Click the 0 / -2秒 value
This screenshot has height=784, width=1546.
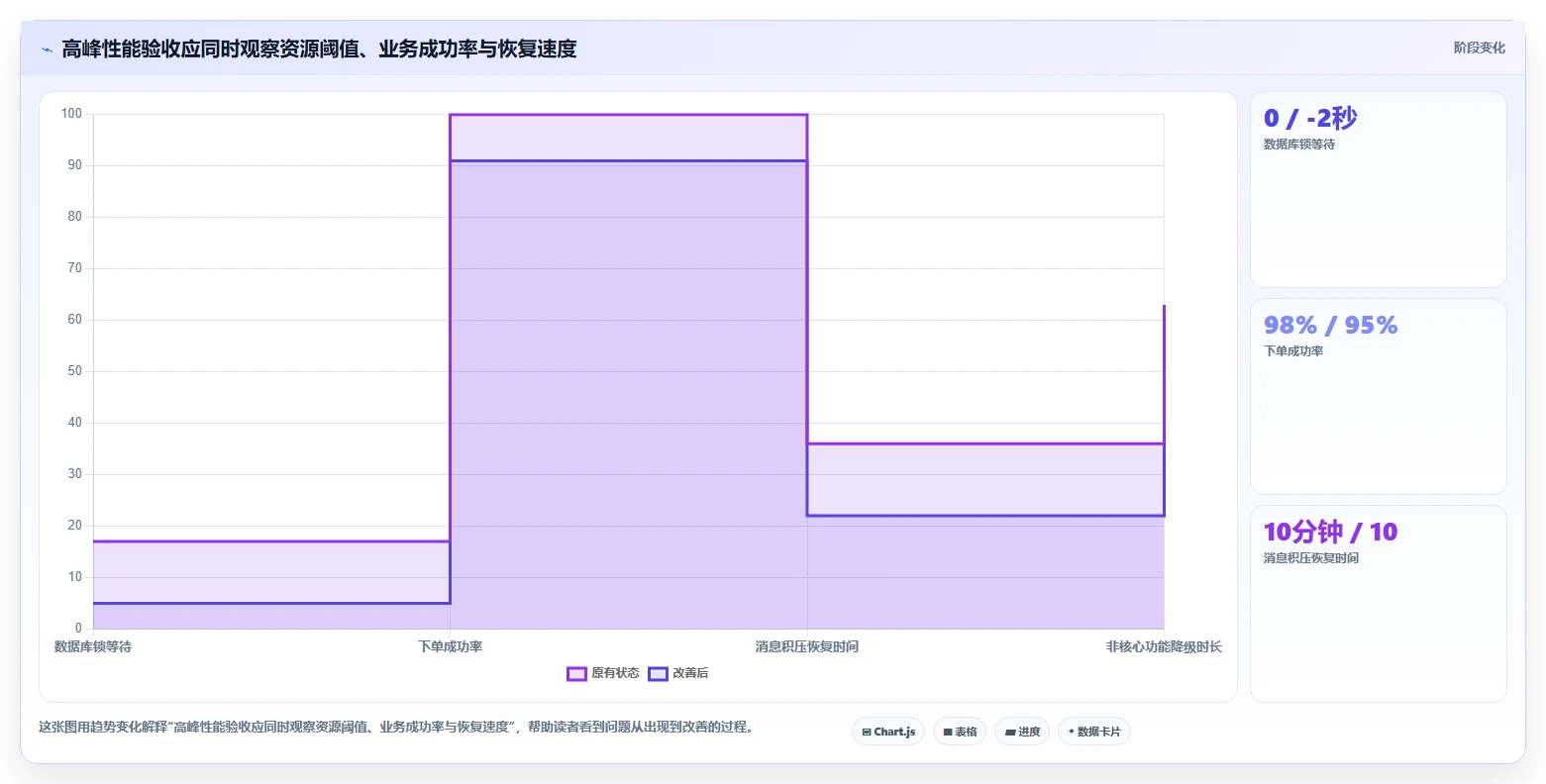click(x=1310, y=119)
